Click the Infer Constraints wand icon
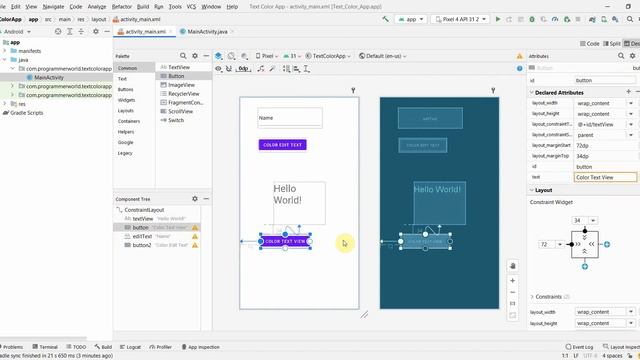The width and height of the screenshot is (640, 360). (x=272, y=69)
